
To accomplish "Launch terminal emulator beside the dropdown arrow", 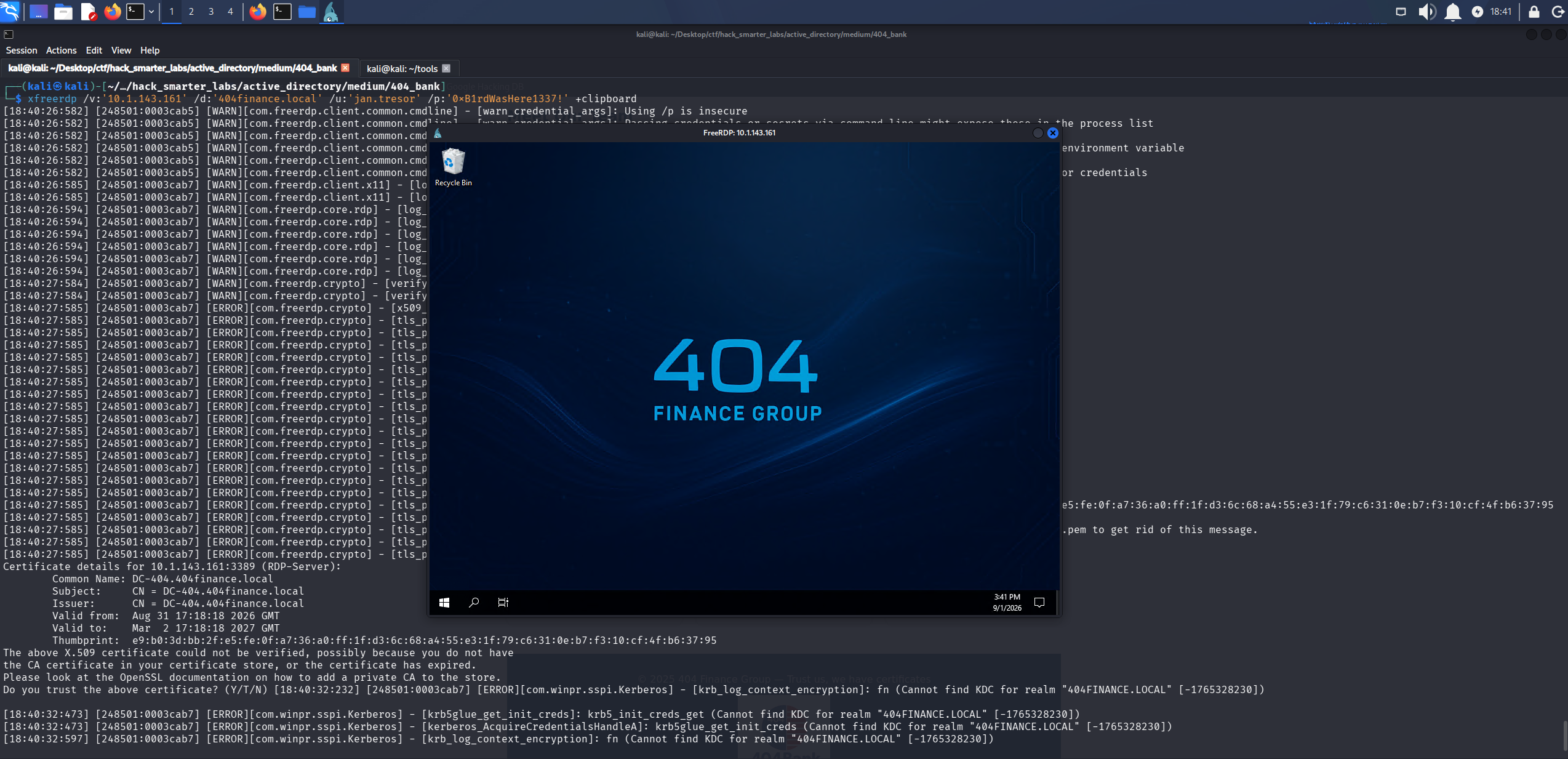I will pyautogui.click(x=135, y=12).
